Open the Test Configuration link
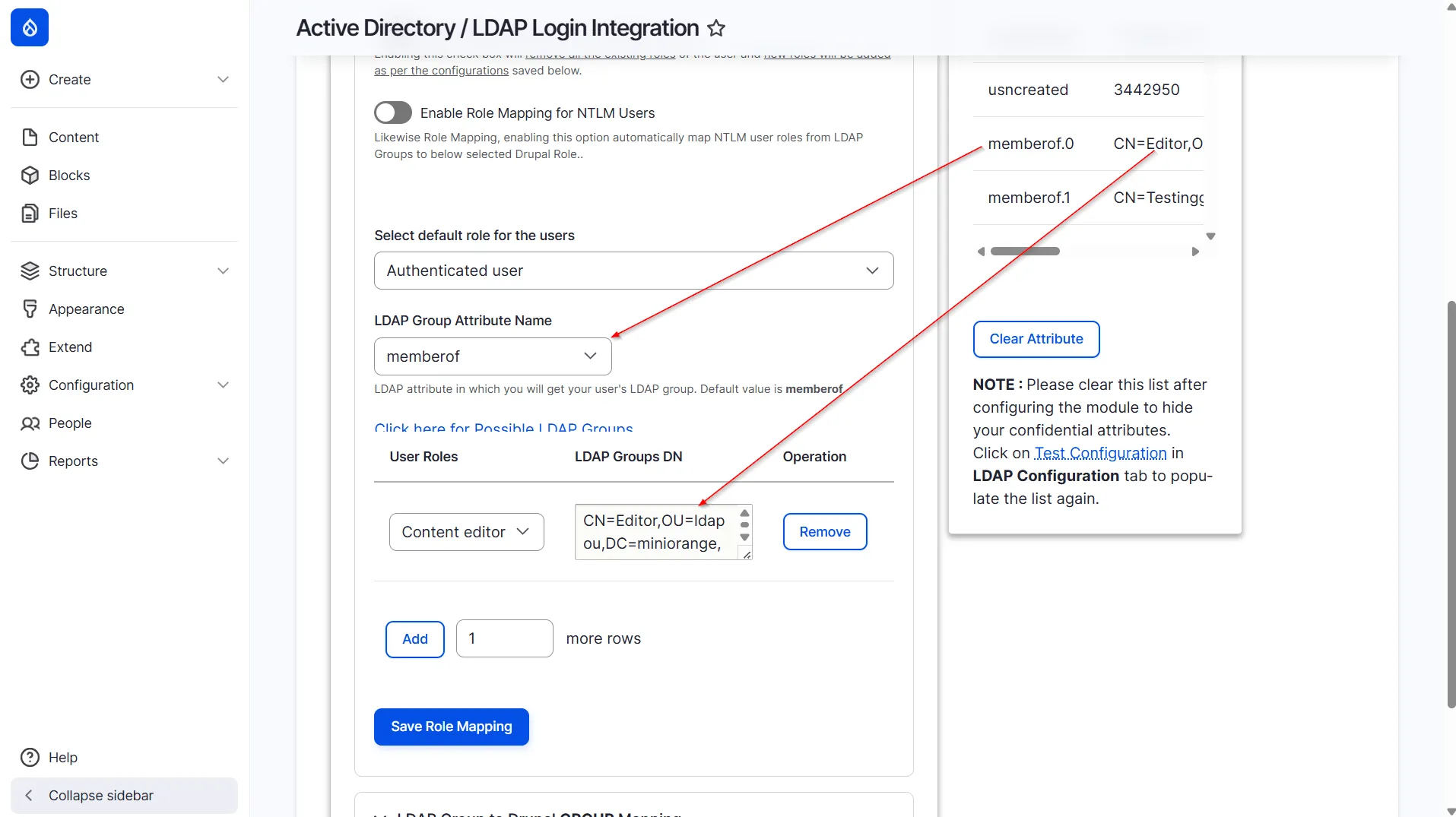Viewport: 1456px width, 817px height. (1100, 453)
